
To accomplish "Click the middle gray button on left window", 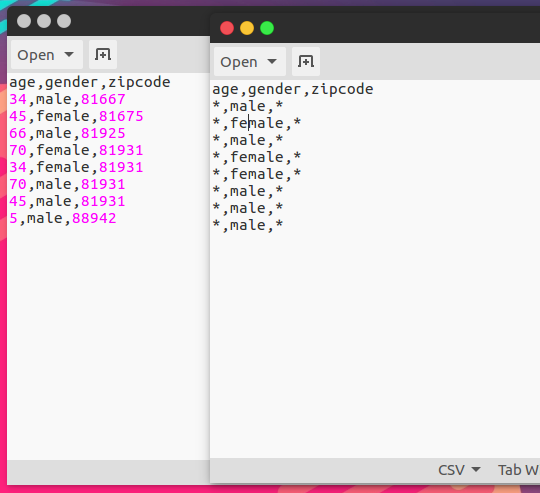I will [x=44, y=21].
